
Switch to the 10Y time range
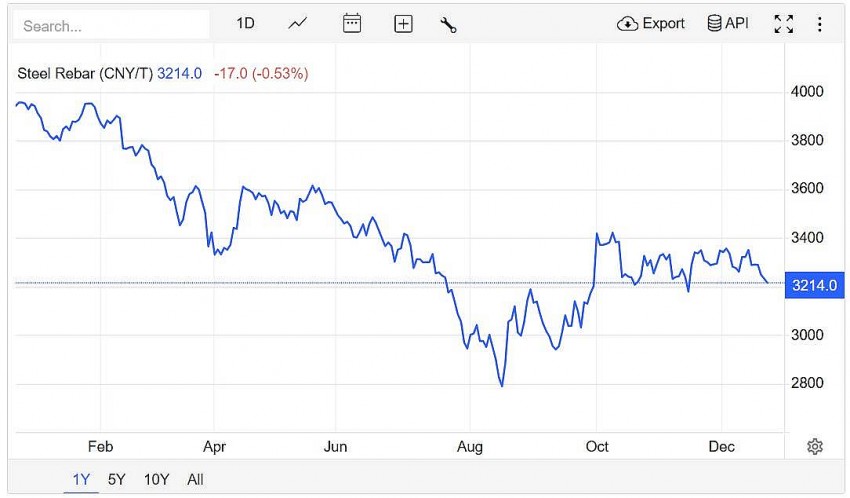tap(156, 480)
